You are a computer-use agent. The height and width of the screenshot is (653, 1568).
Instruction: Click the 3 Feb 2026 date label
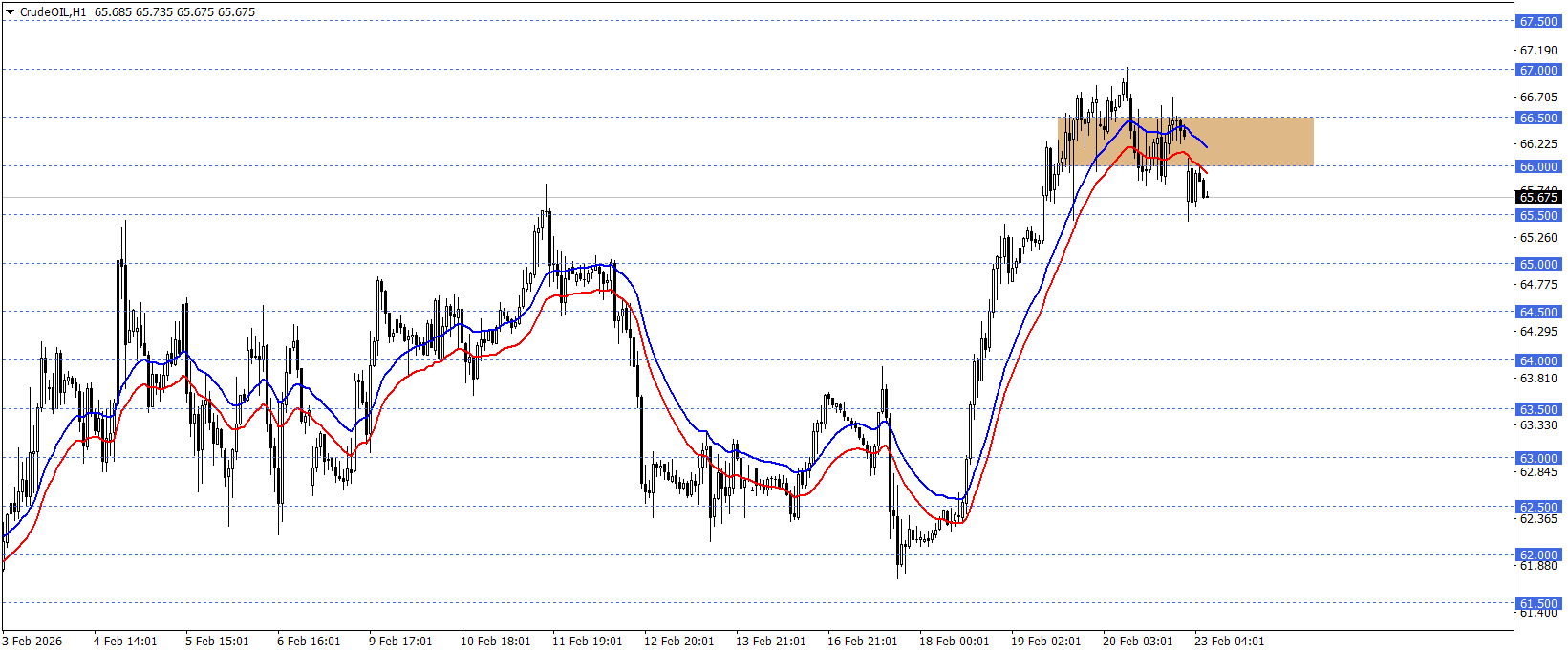coord(32,641)
